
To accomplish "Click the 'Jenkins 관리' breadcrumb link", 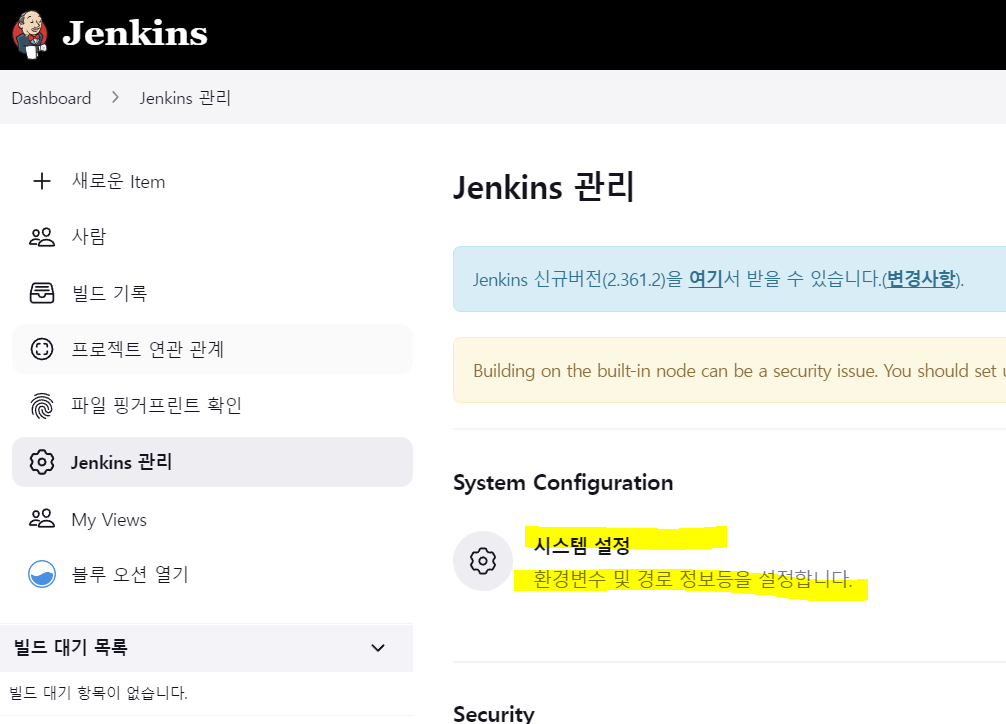I will pos(185,98).
